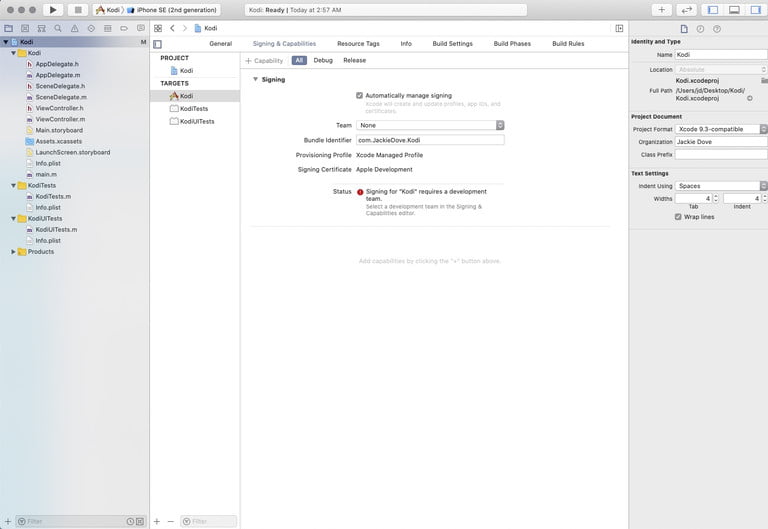The height and width of the screenshot is (529, 768).
Task: Toggle the debug area panel button
Action: tap(734, 10)
